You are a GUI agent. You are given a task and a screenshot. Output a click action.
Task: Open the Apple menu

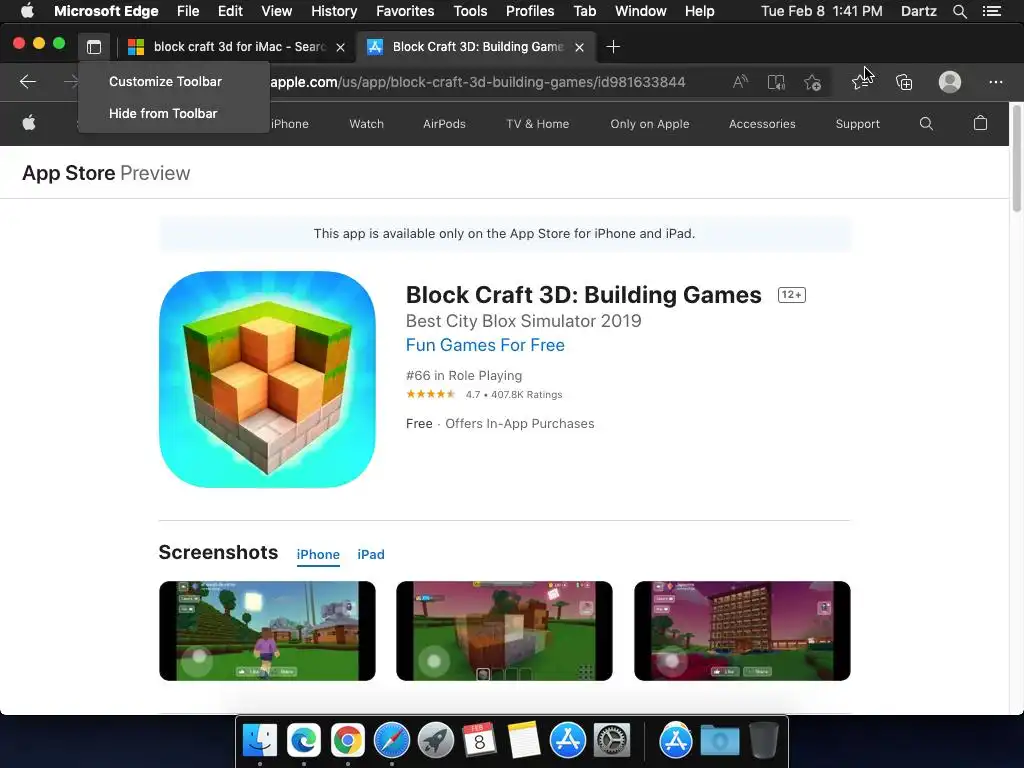(27, 11)
